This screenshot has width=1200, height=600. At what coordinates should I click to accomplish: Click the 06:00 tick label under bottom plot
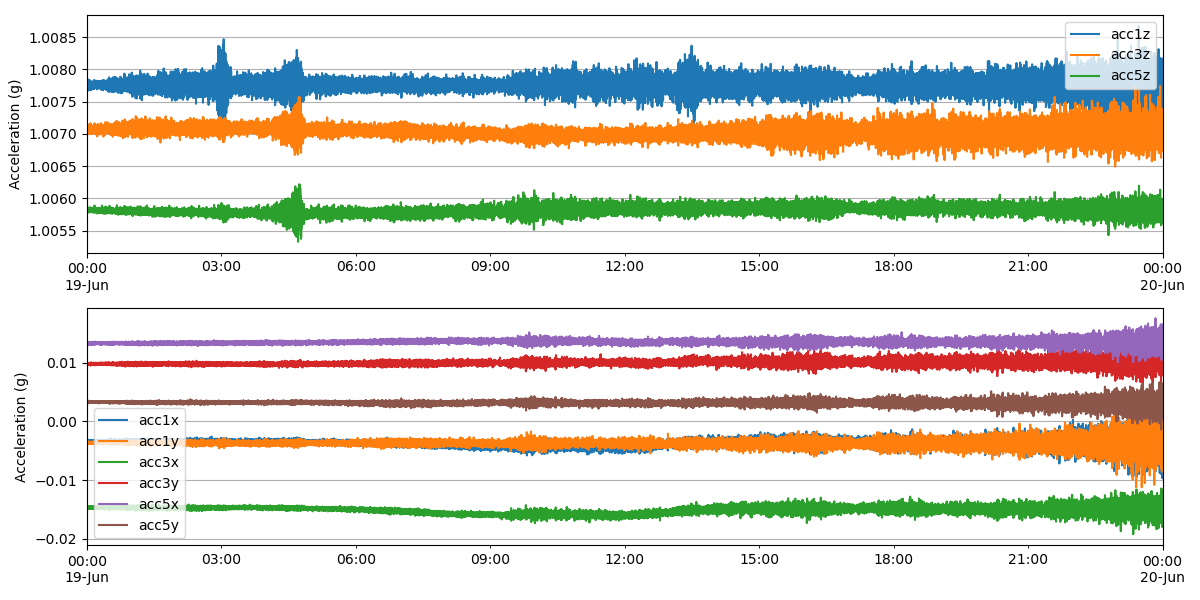[356, 560]
